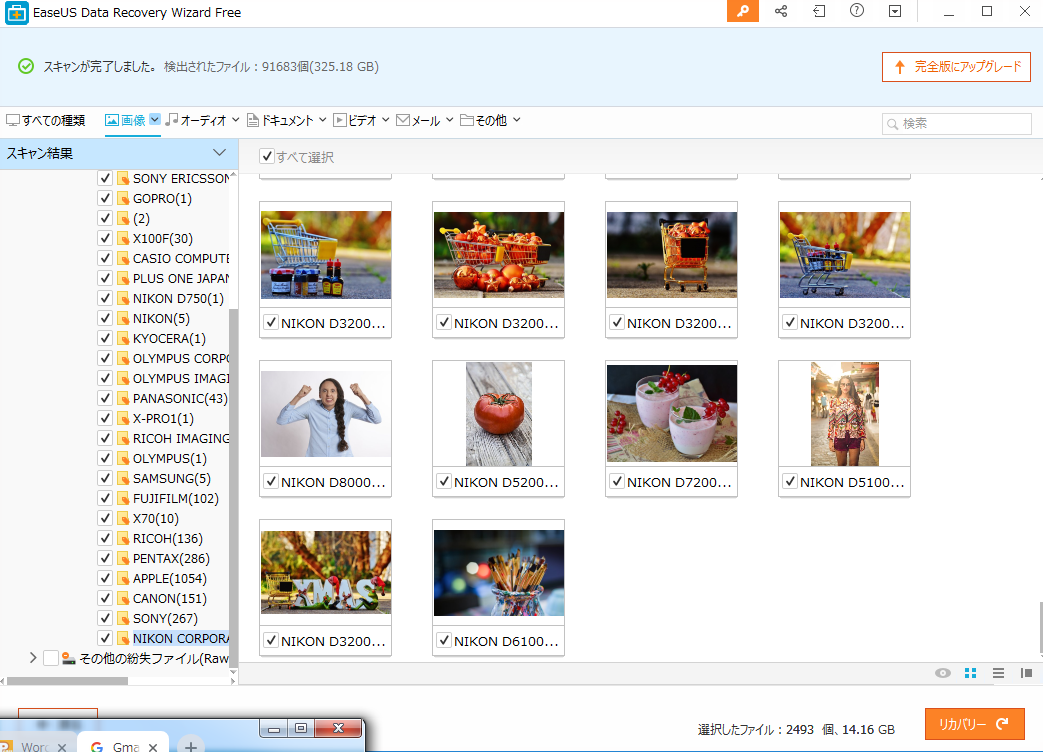Screen dimensions: 1043x752
Task: Click the その他の紛失ファイル drive icon
Action: point(69,658)
